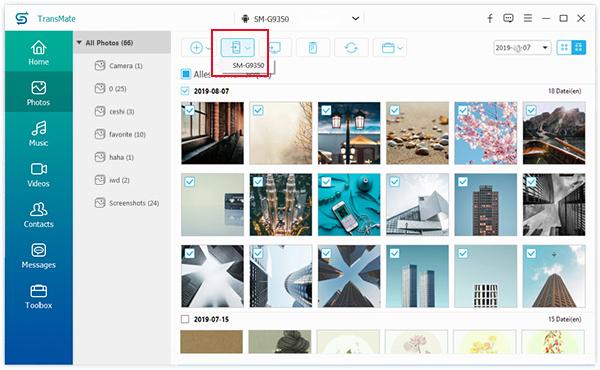Select the Camera (1) album
The width and height of the screenshot is (600, 370).
119,66
